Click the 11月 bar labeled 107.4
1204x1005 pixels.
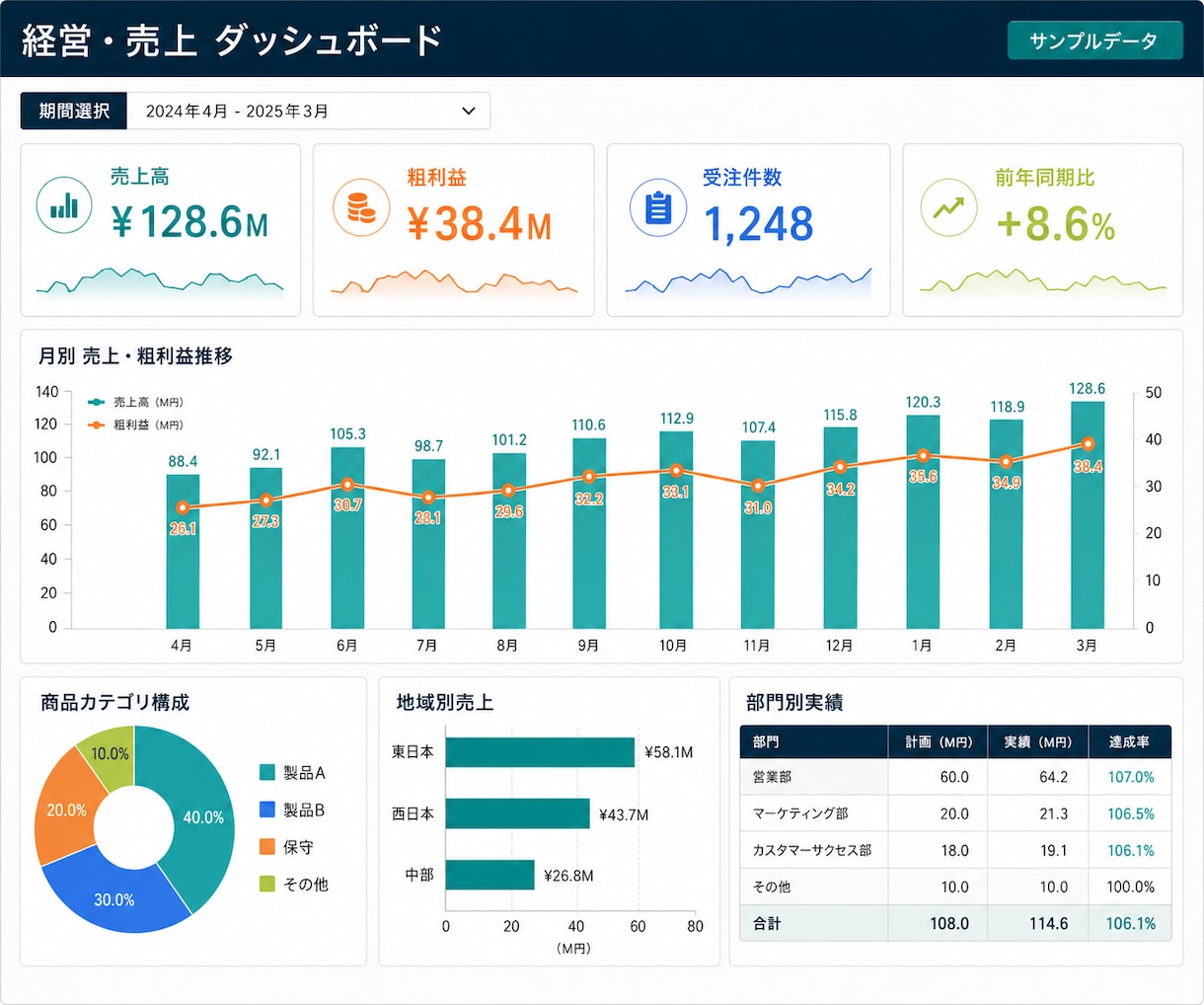(758, 534)
